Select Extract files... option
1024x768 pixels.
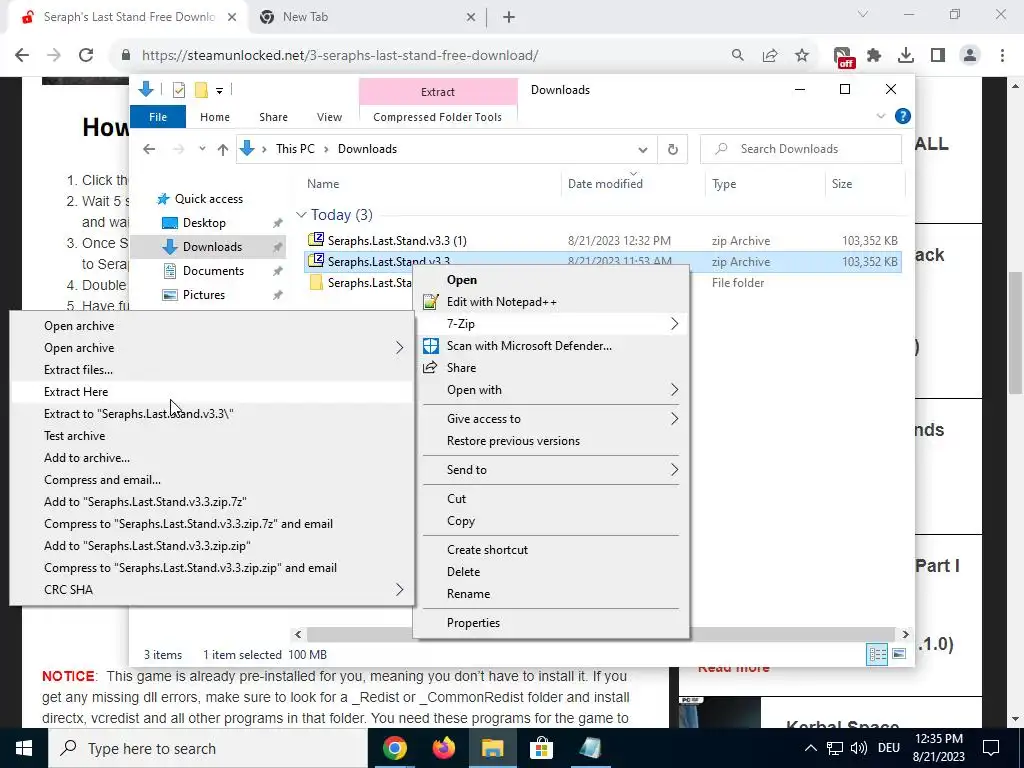coord(212,370)
